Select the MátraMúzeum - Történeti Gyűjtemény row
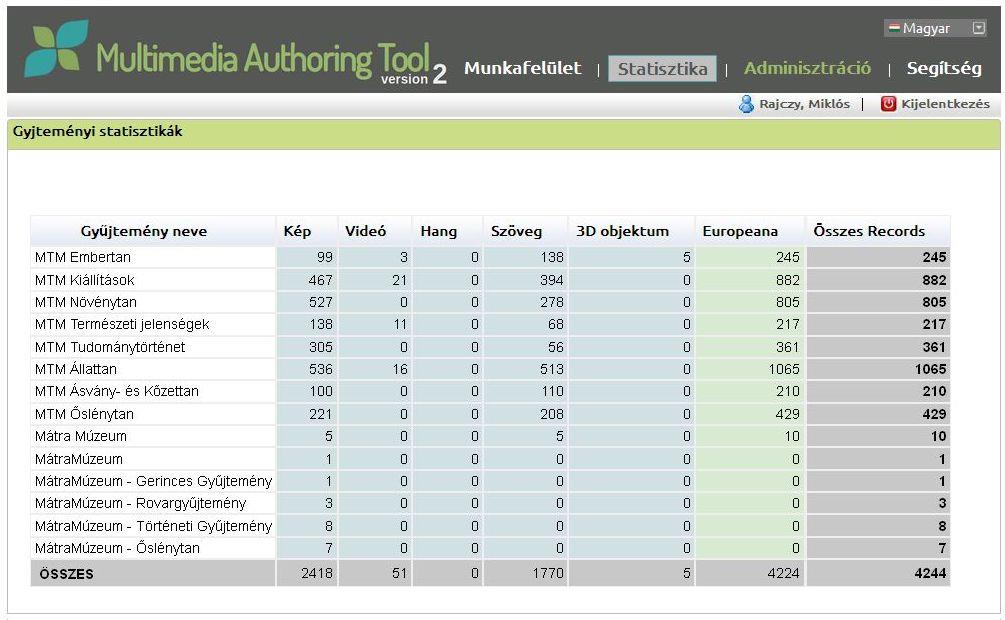 coord(153,526)
